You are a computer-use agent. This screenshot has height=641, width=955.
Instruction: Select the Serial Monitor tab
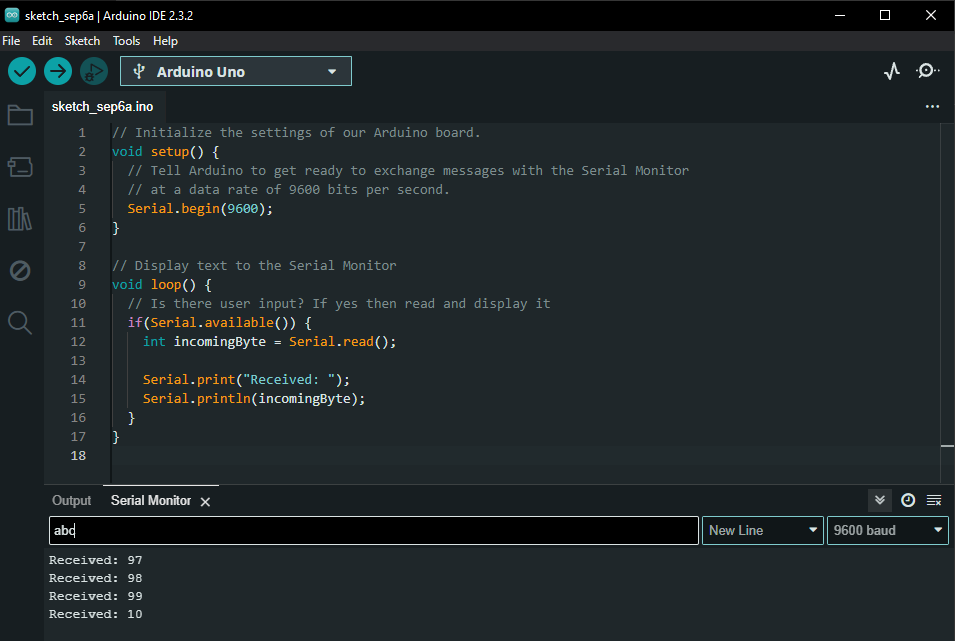[x=151, y=500]
